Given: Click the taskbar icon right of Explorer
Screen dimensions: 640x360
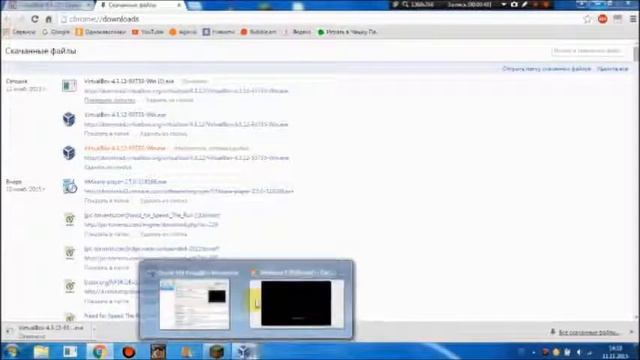Looking at the screenshot, I should (70, 351).
